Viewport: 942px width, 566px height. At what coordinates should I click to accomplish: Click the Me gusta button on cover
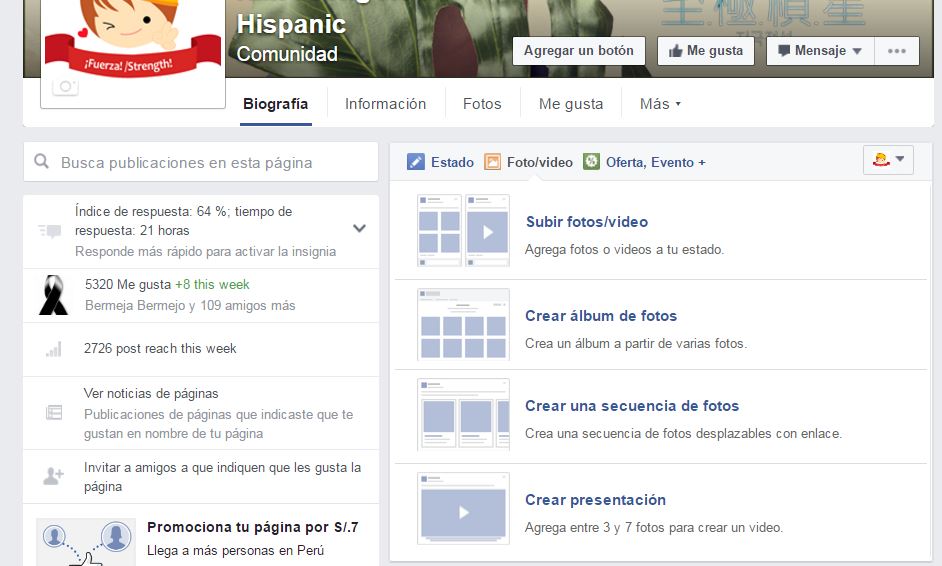pyautogui.click(x=706, y=50)
